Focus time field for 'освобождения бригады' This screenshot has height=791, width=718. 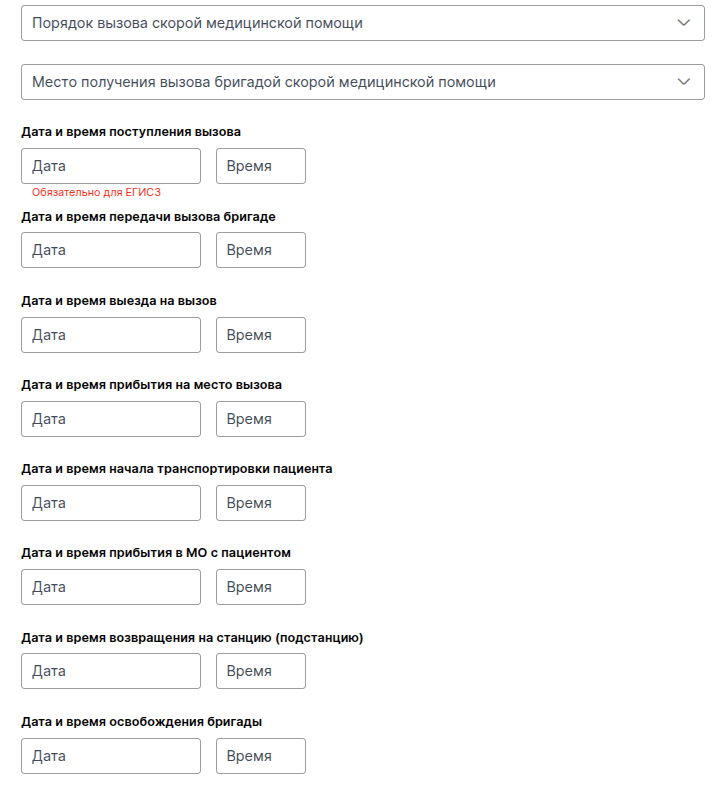[260, 756]
